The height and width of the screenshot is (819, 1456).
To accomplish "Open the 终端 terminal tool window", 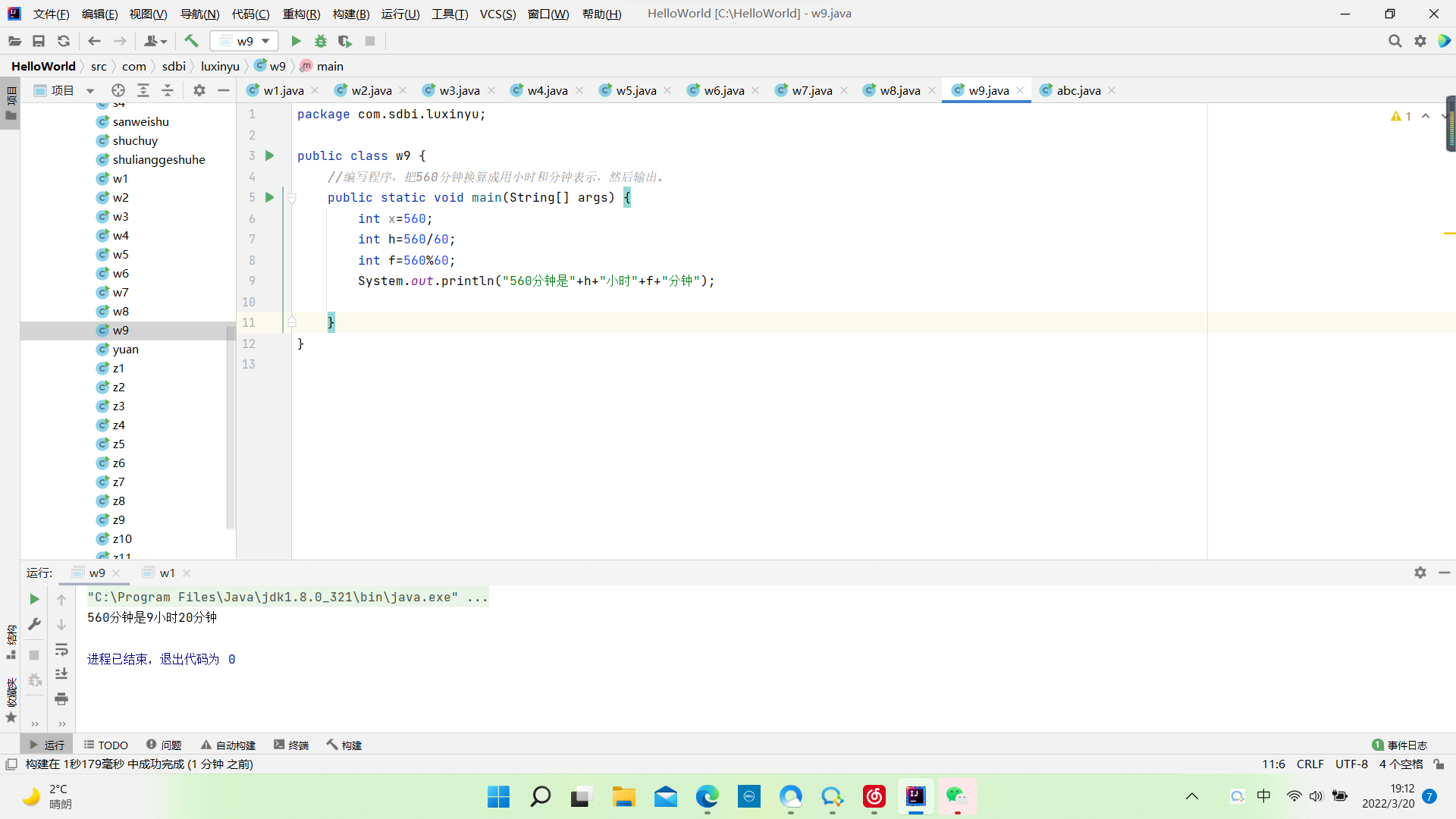I will (291, 745).
